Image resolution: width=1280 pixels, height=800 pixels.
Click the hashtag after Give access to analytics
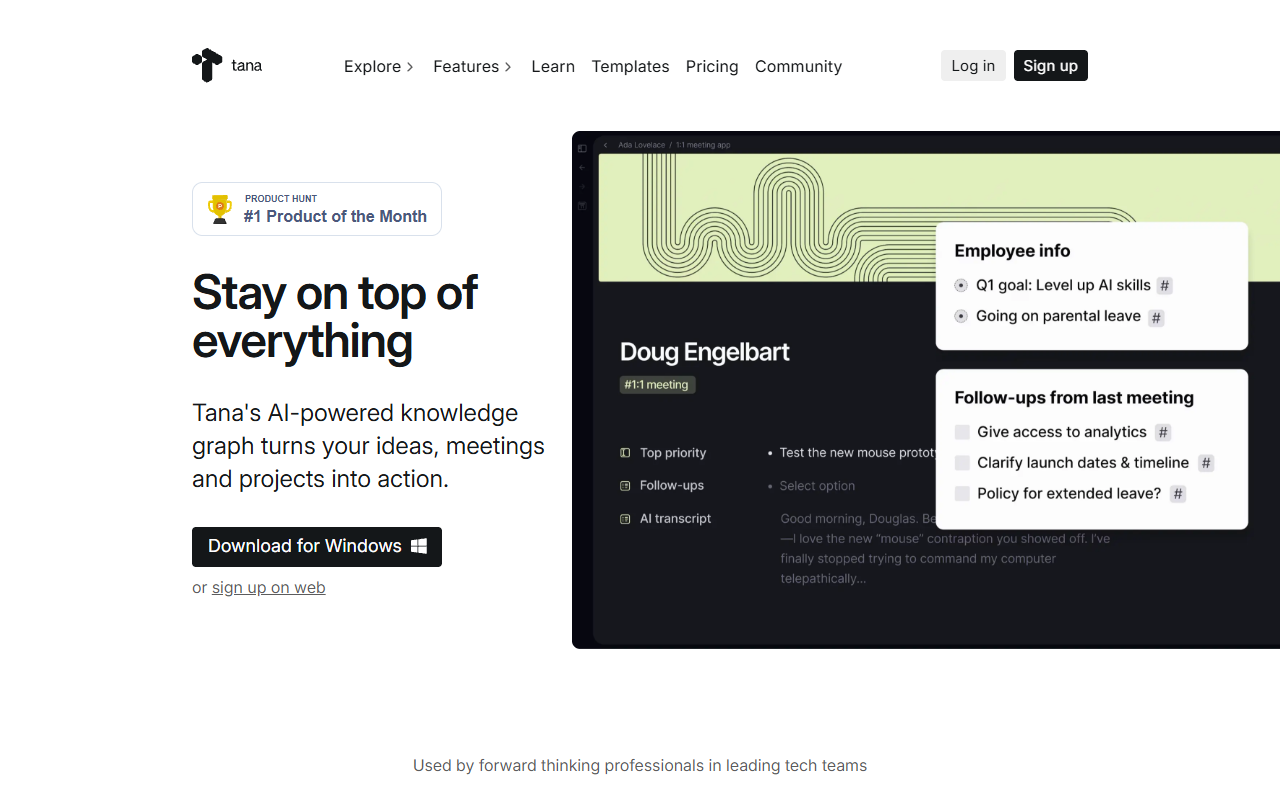tap(1162, 432)
